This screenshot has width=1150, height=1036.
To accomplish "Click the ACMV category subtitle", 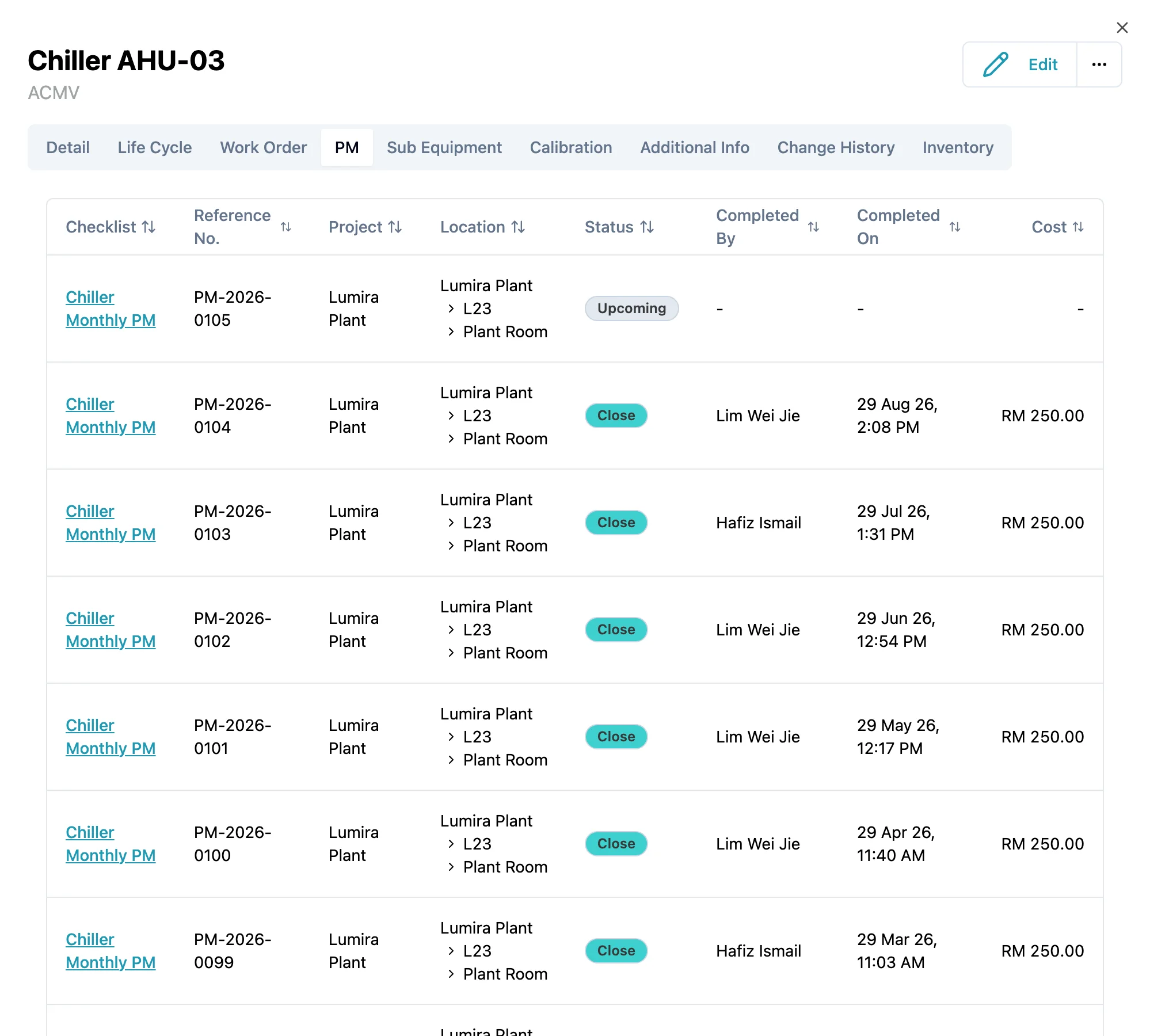I will click(x=54, y=92).
